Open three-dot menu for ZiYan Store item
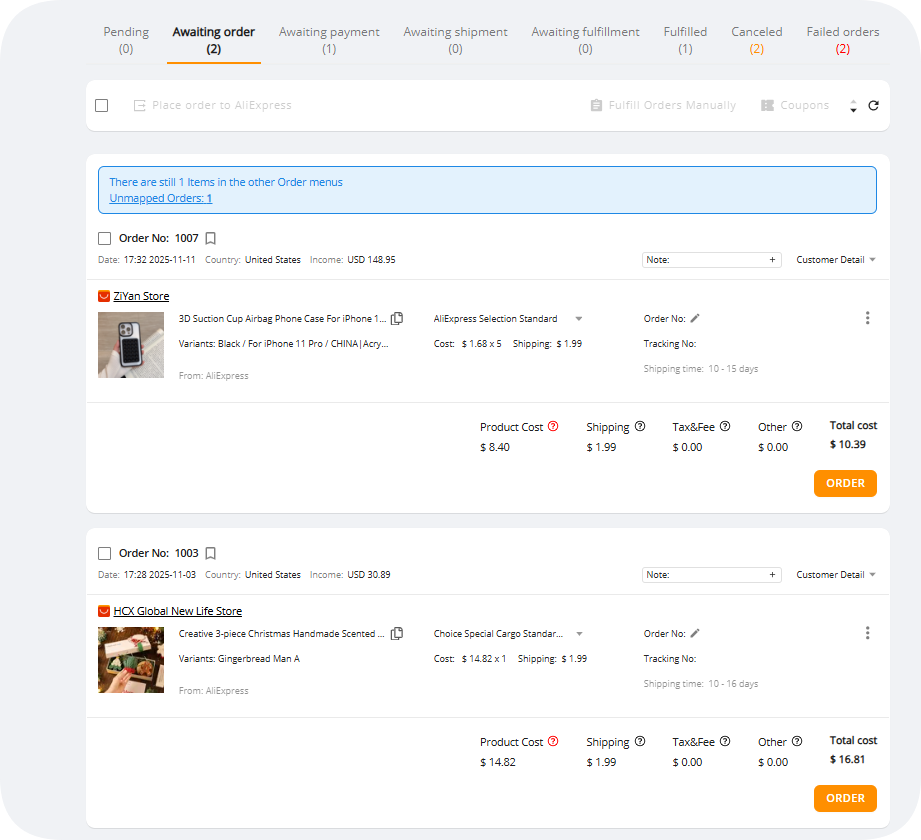Viewport: 921px width, 840px height. click(867, 318)
